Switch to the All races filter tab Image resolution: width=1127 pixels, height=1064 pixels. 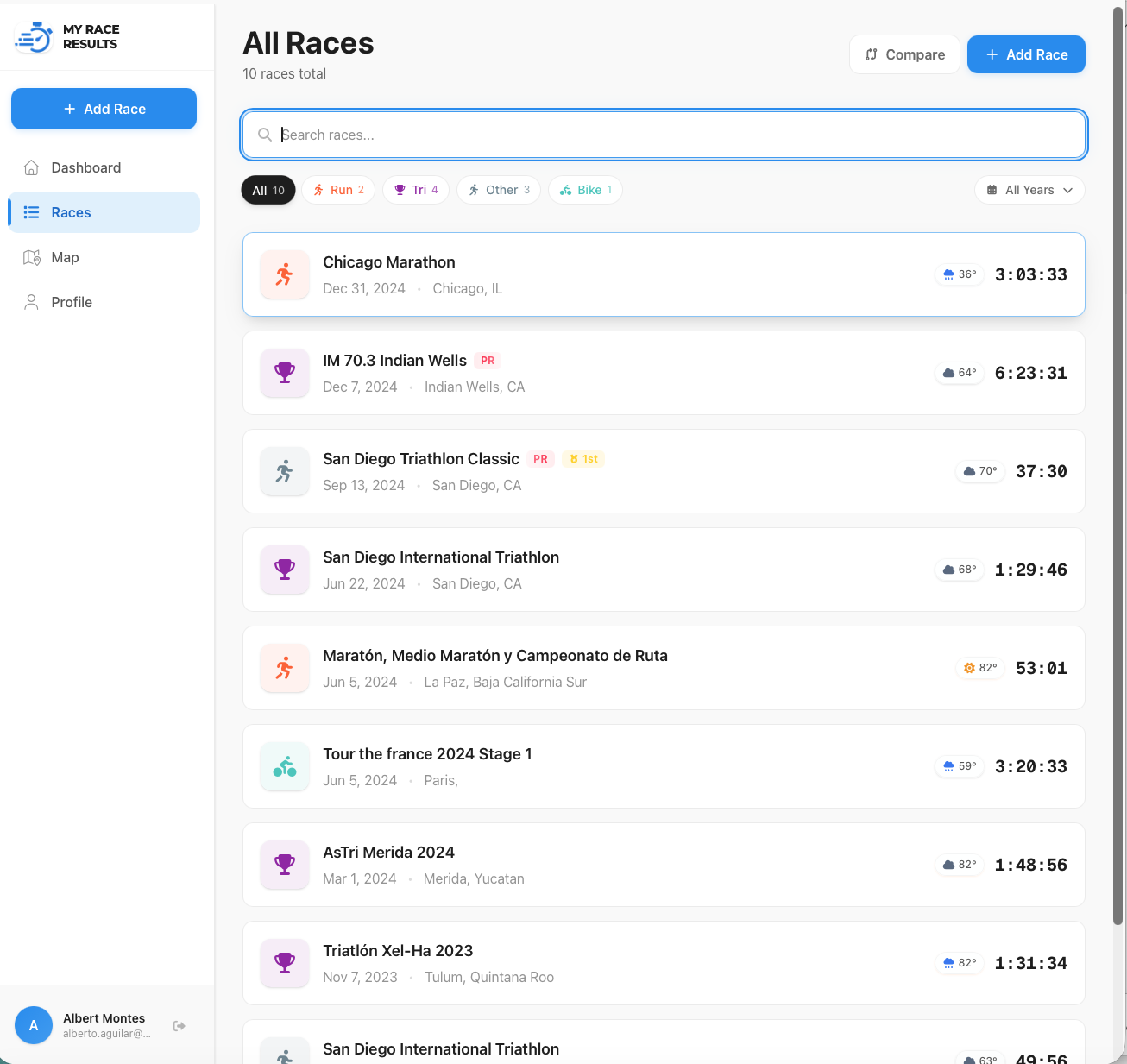tap(268, 190)
